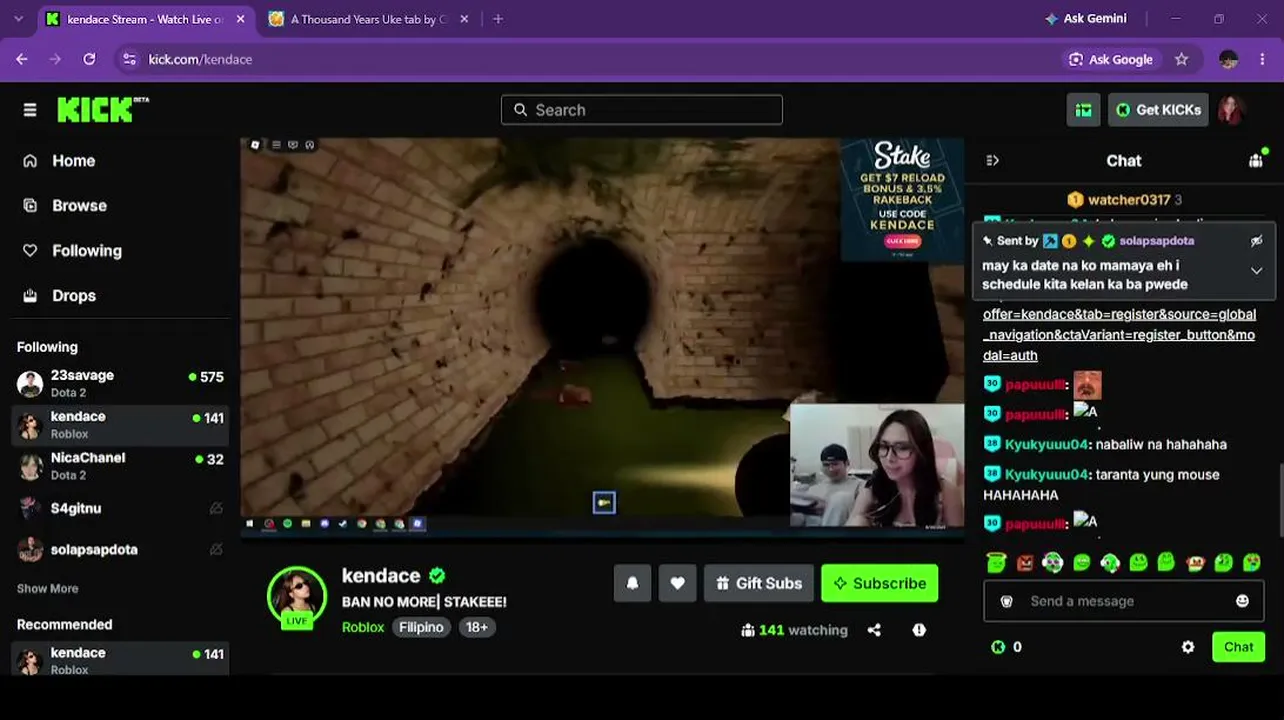The width and height of the screenshot is (1284, 720).
Task: Pick the third quick emote with headphones
Action: (1053, 562)
